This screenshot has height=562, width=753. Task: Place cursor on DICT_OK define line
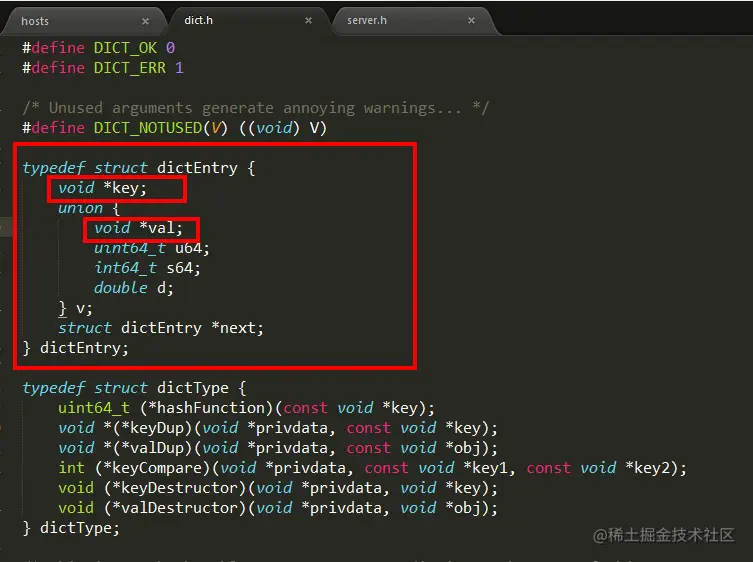[98, 48]
